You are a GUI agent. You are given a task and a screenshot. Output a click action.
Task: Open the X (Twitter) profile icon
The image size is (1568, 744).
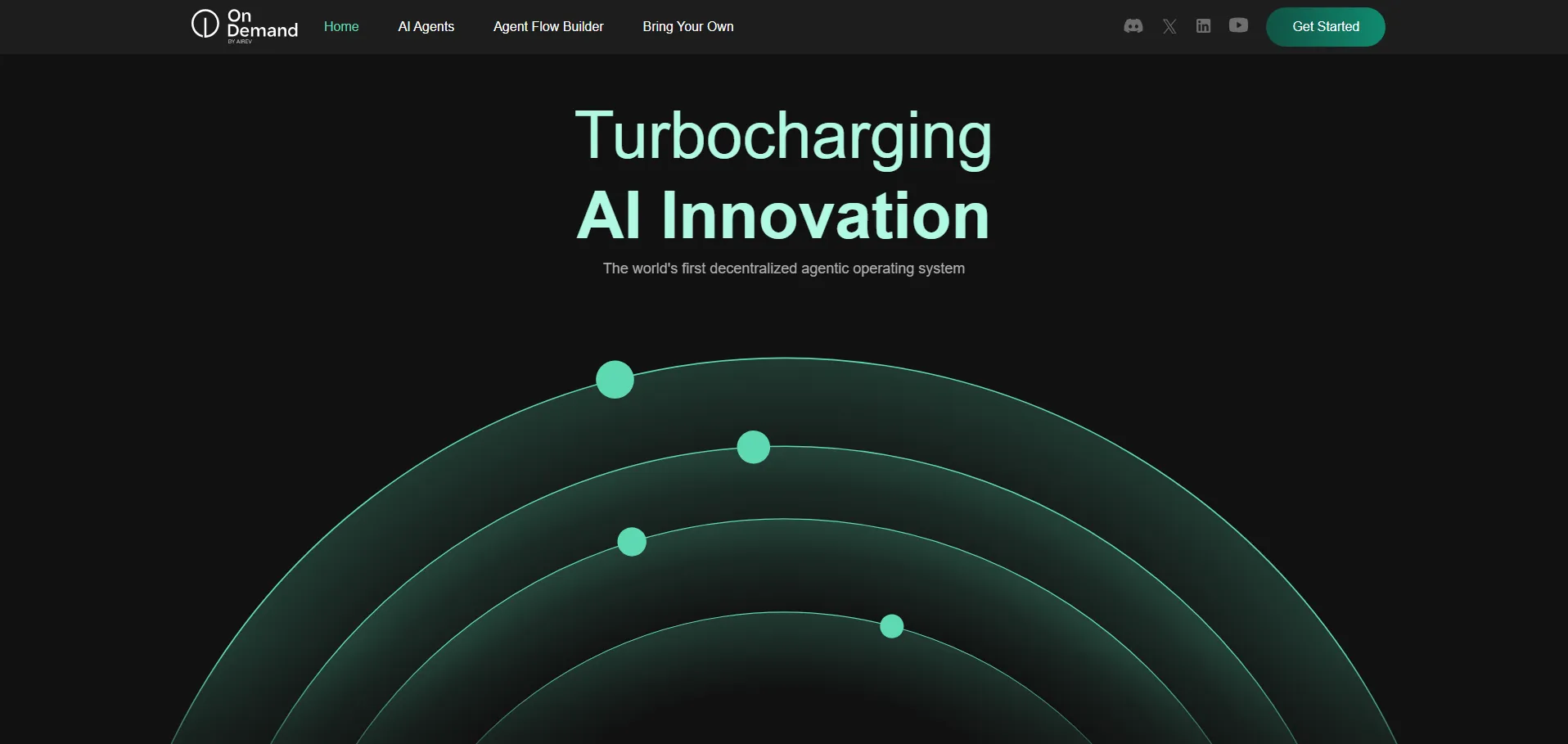pos(1169,26)
